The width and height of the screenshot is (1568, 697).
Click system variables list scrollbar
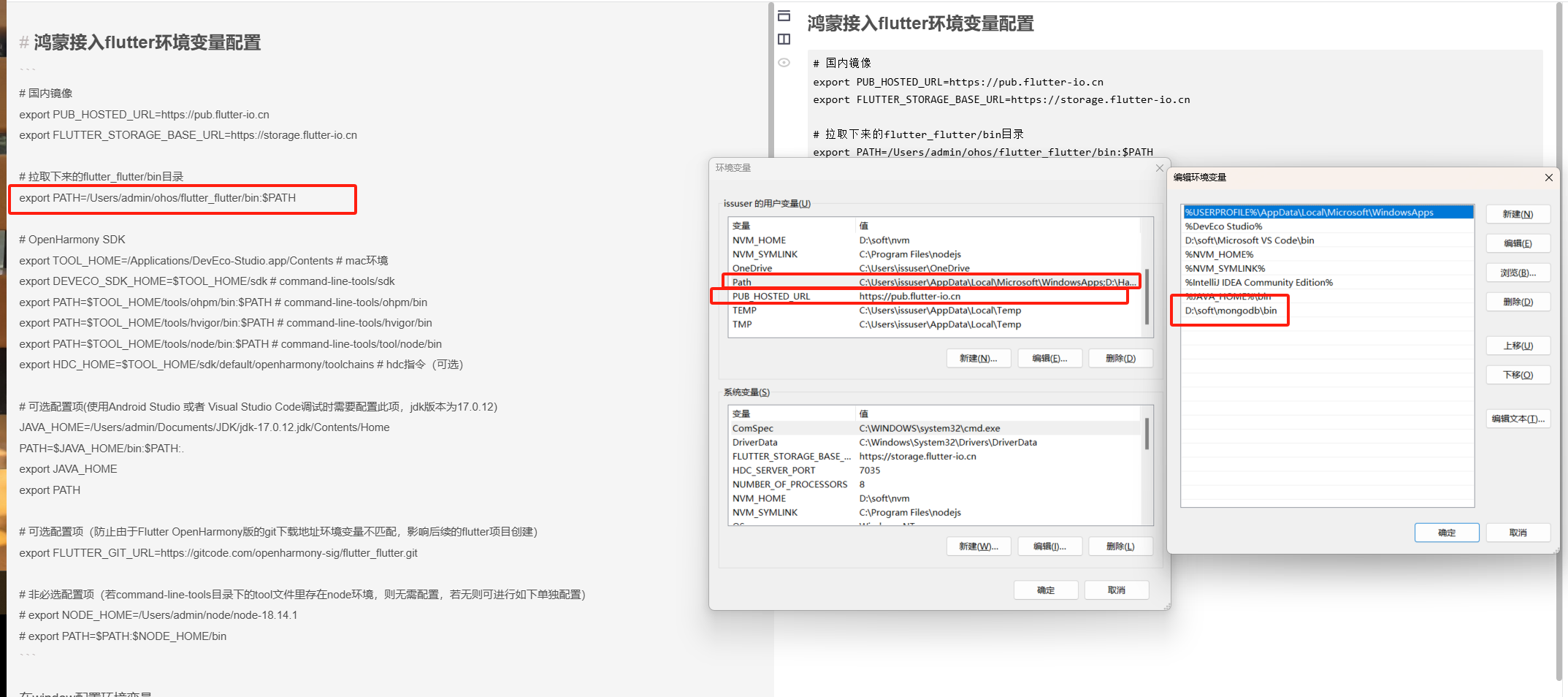pyautogui.click(x=1147, y=433)
